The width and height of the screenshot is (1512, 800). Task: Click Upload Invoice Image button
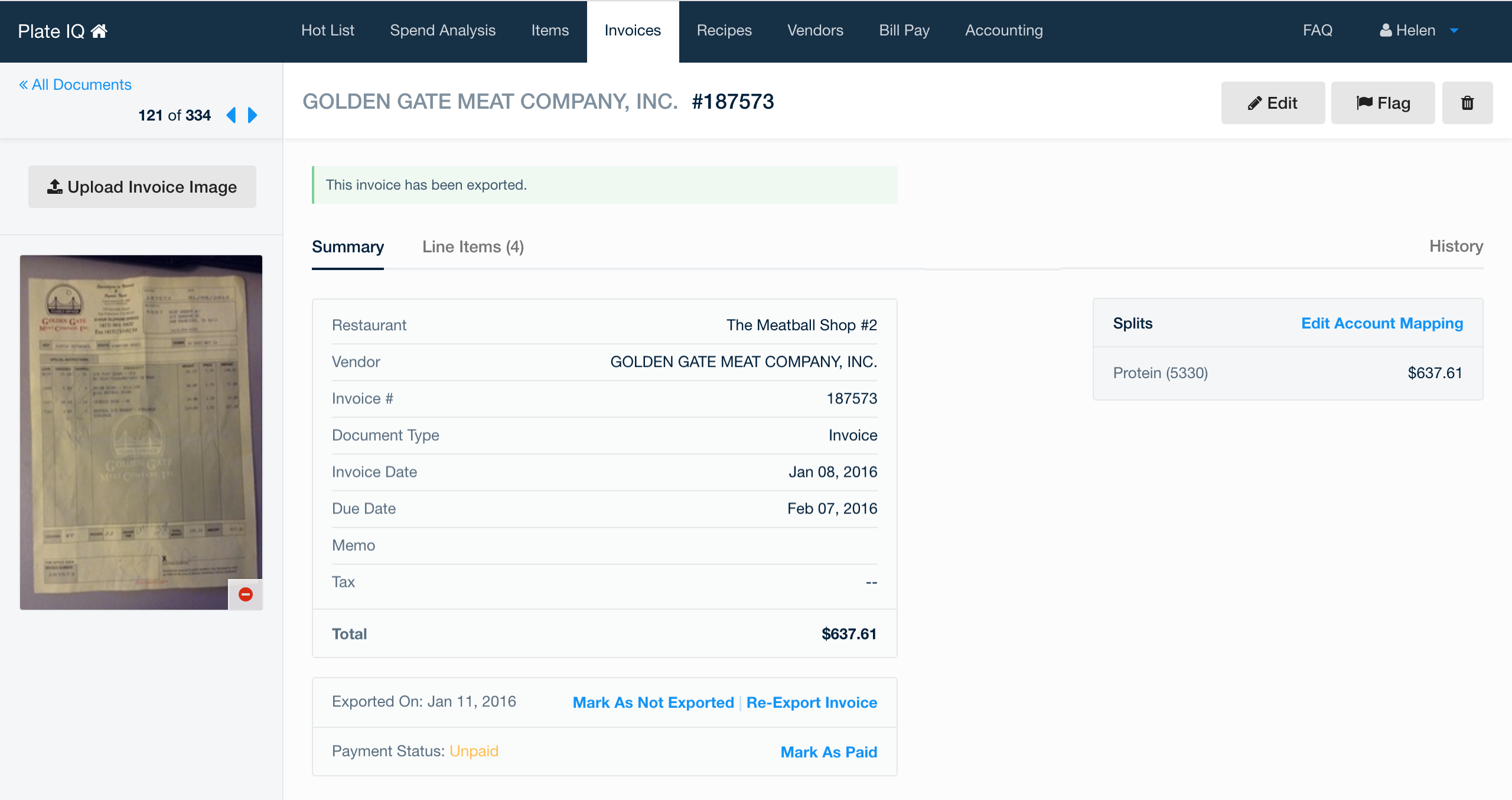tap(142, 187)
